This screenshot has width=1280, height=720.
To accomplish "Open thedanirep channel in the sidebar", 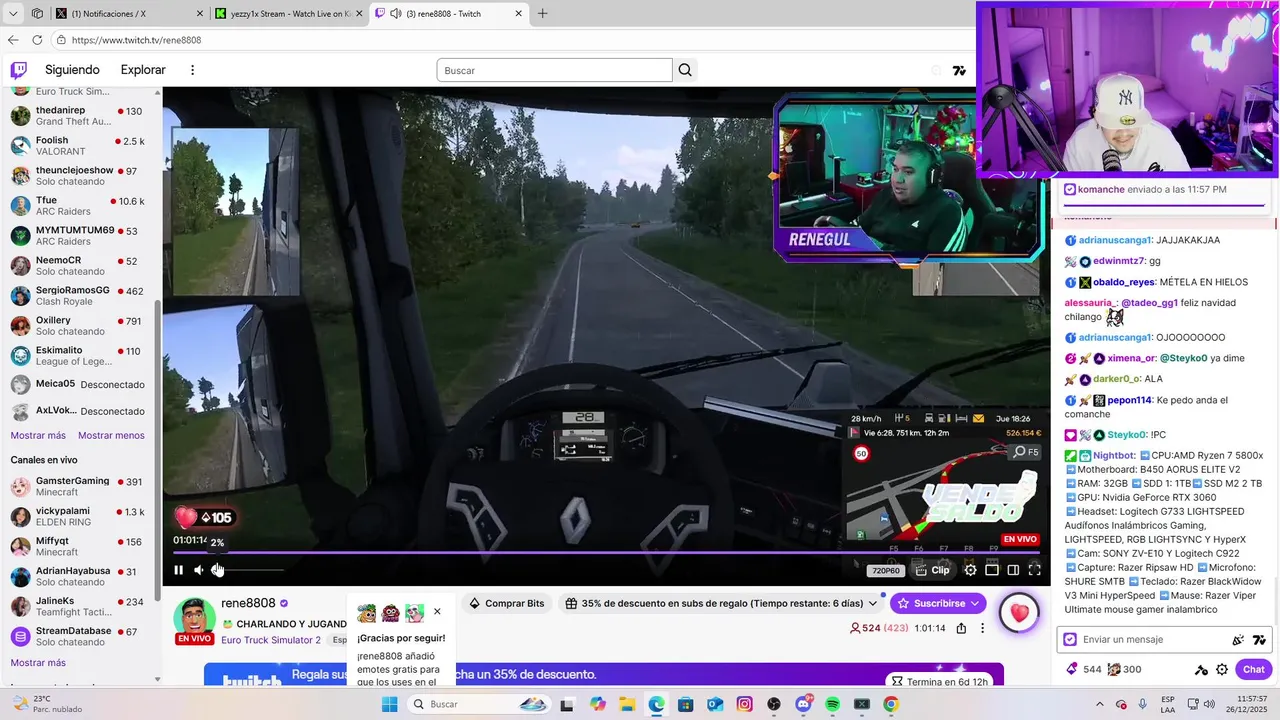I will (x=80, y=115).
